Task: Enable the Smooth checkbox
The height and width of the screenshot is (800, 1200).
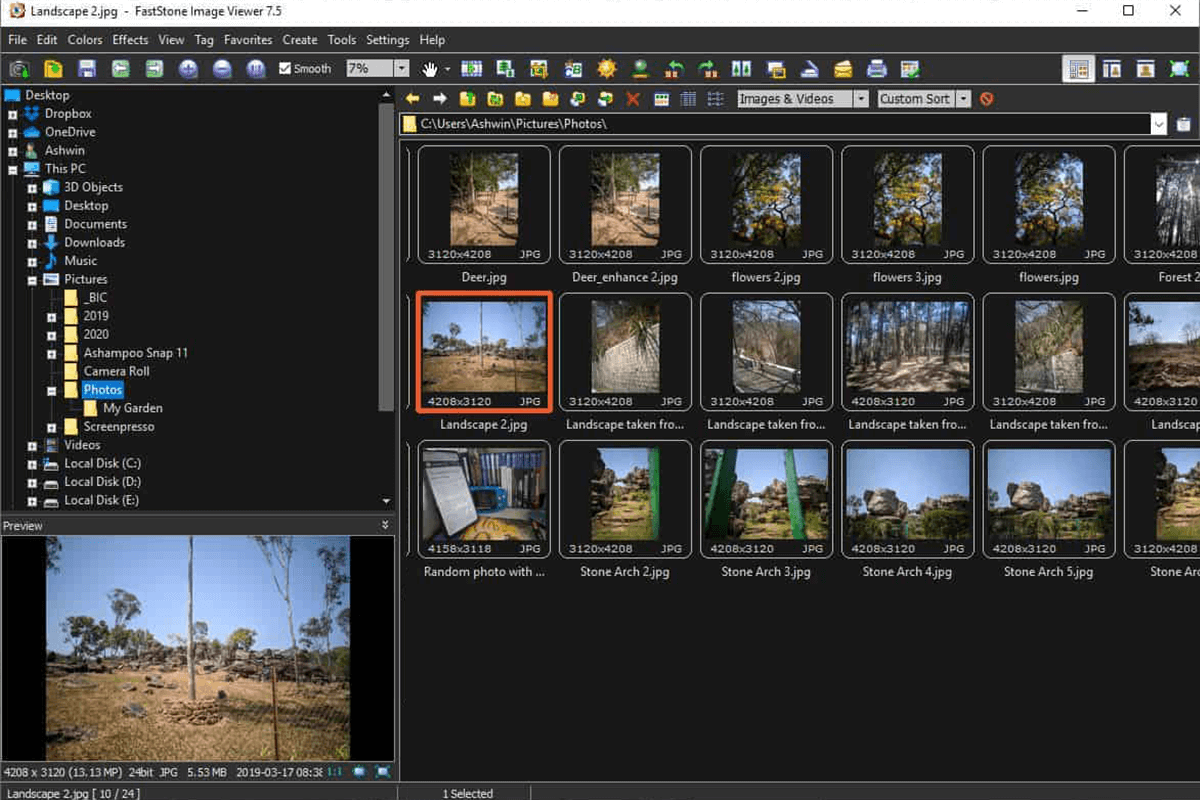Action: [x=287, y=68]
